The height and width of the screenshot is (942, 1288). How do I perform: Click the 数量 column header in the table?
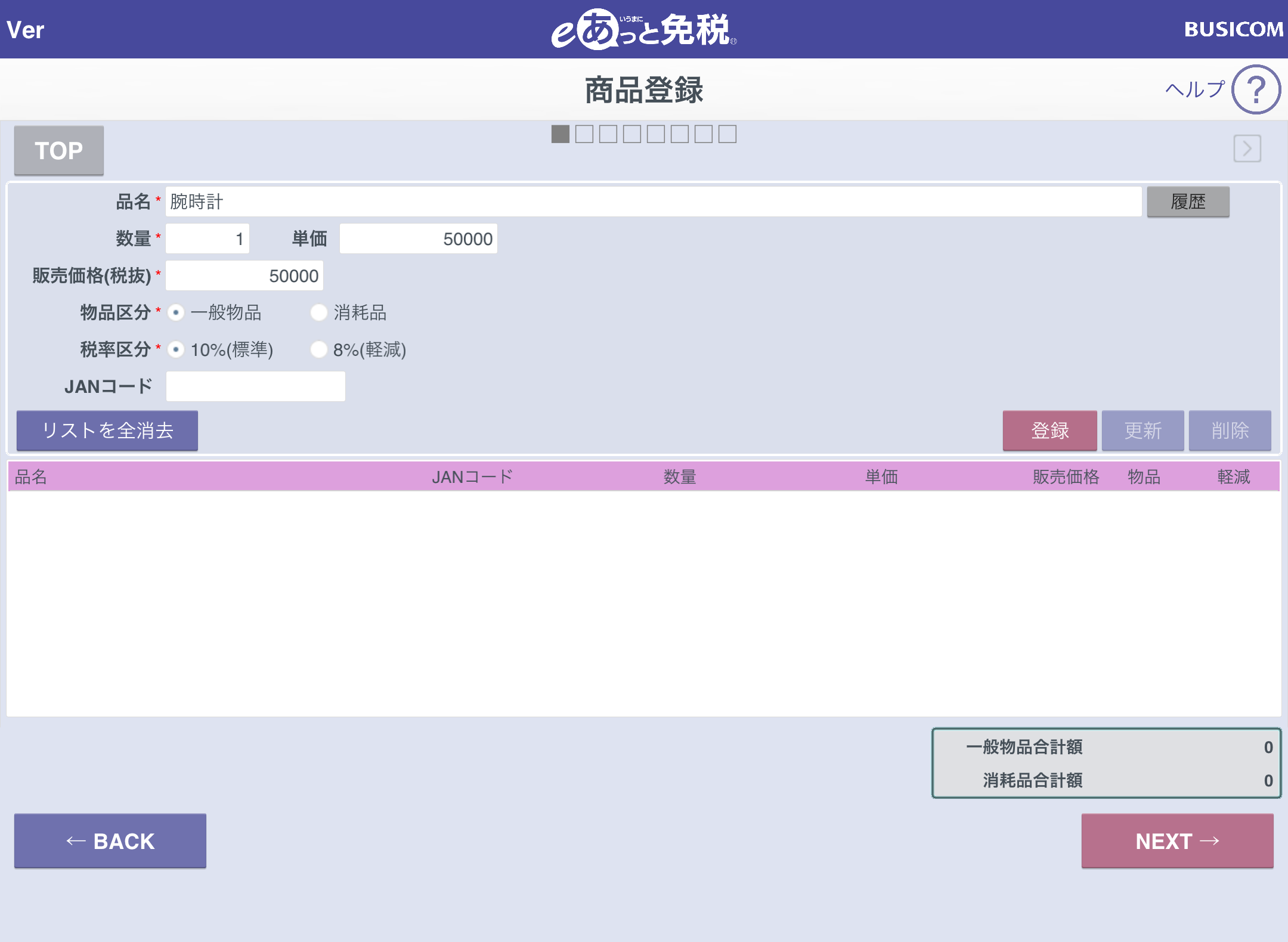tap(680, 476)
